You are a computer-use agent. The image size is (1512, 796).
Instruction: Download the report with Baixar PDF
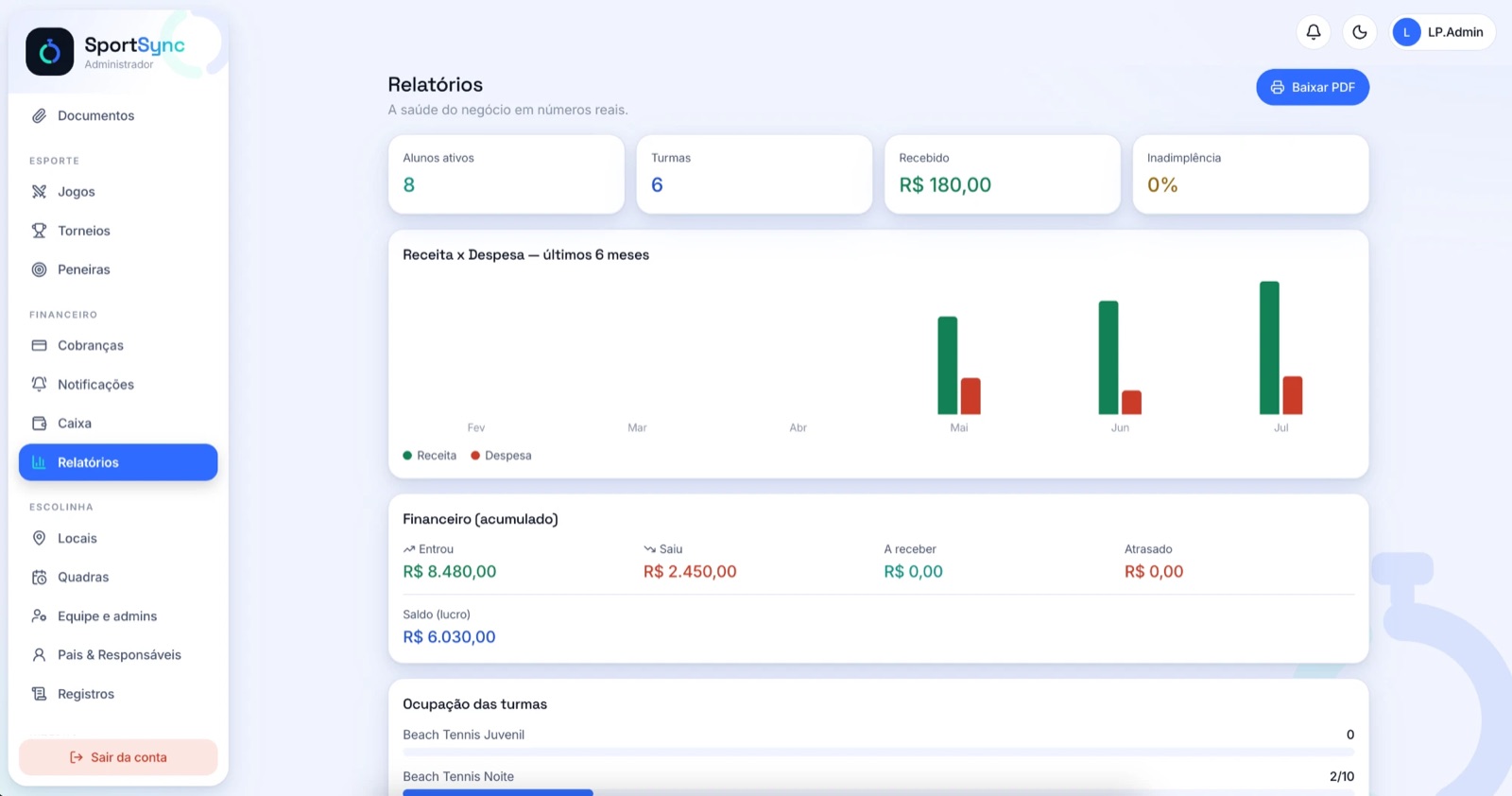pos(1313,87)
